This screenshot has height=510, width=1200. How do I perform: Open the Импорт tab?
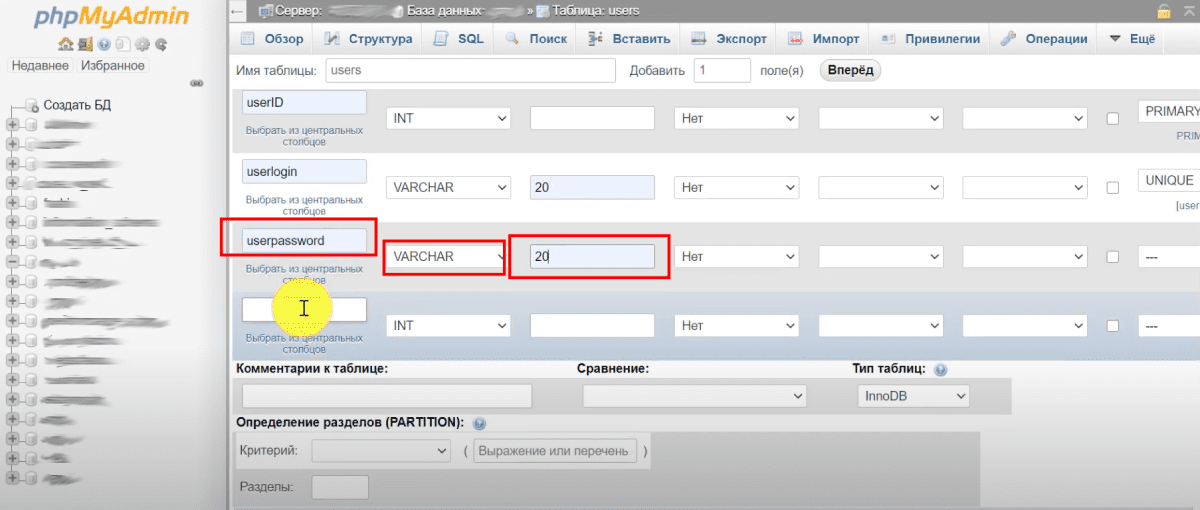point(824,39)
